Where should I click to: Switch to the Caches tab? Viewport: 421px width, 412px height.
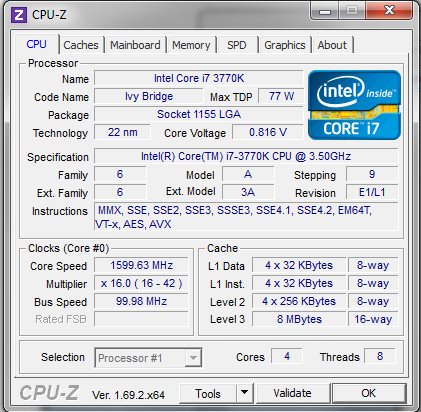81,45
